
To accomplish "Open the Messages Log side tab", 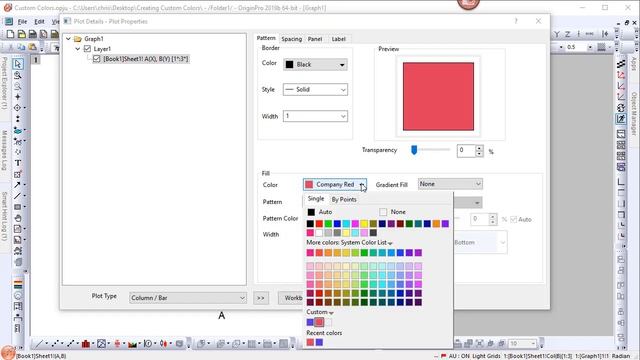I will click(x=4, y=151).
